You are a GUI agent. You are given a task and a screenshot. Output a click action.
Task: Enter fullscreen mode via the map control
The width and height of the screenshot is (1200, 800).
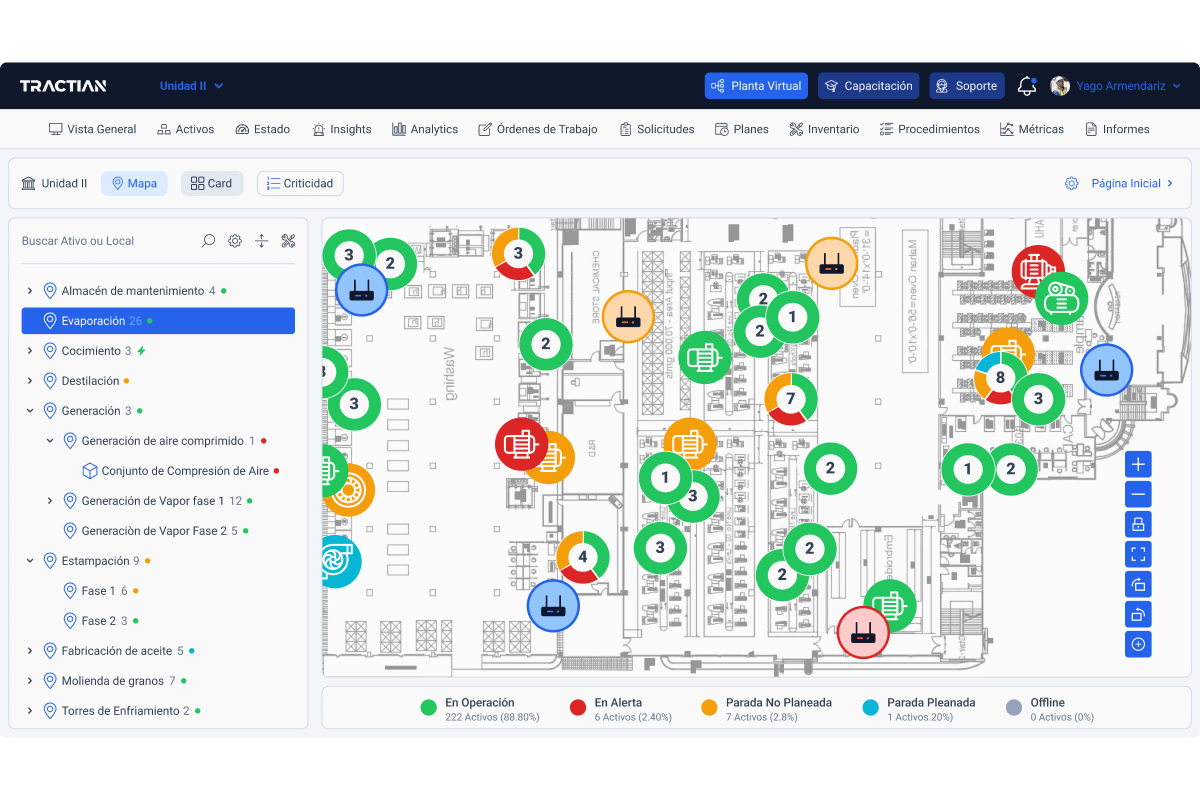coord(1138,553)
